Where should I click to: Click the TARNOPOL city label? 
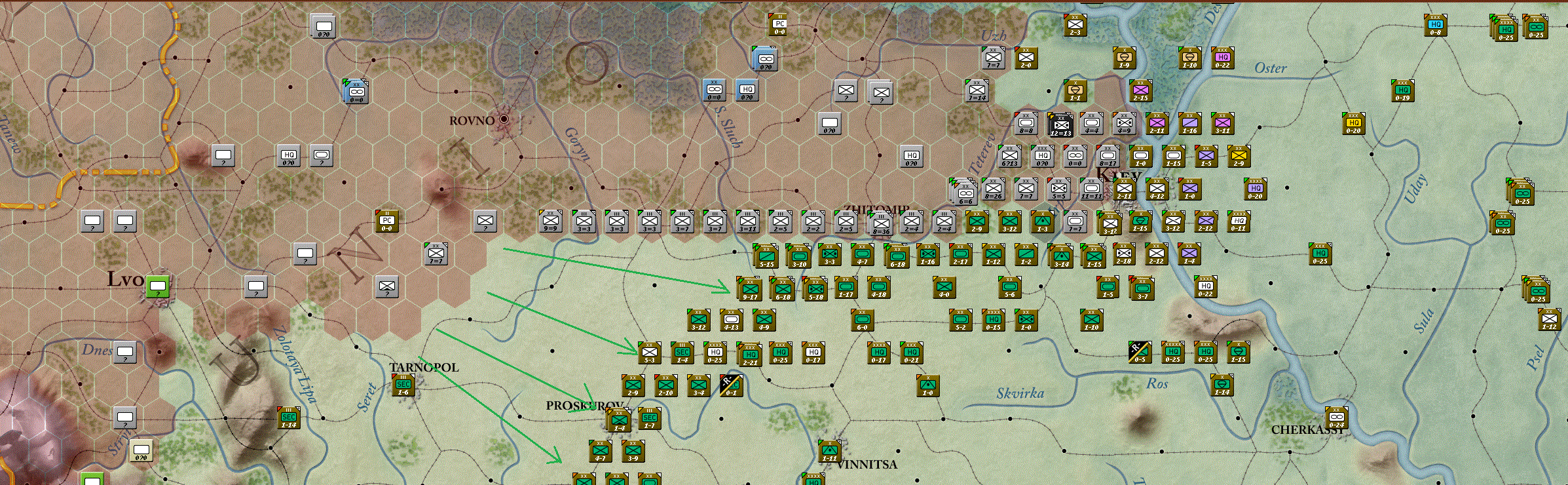click(424, 367)
